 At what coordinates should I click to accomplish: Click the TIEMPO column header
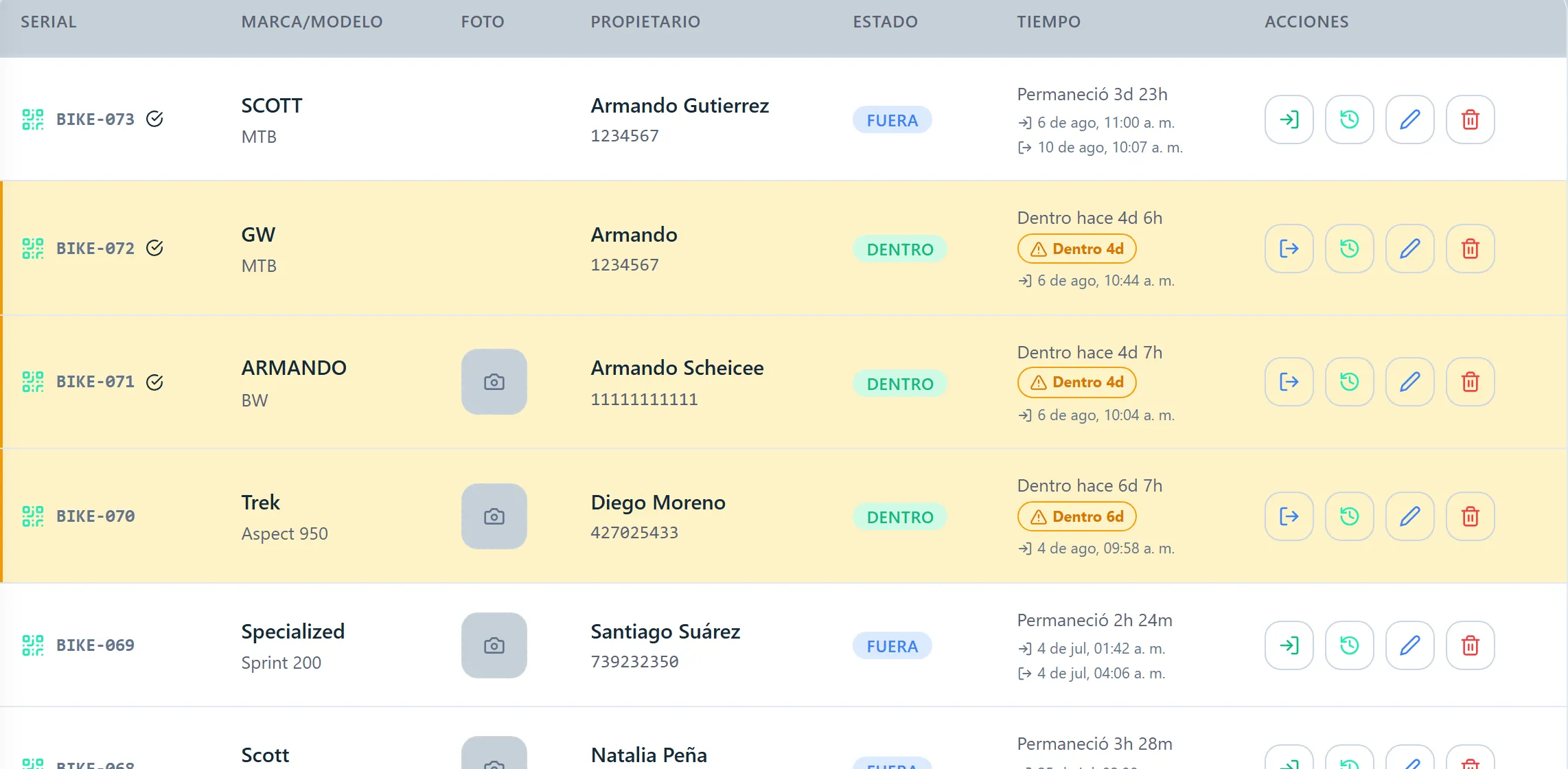click(1048, 22)
